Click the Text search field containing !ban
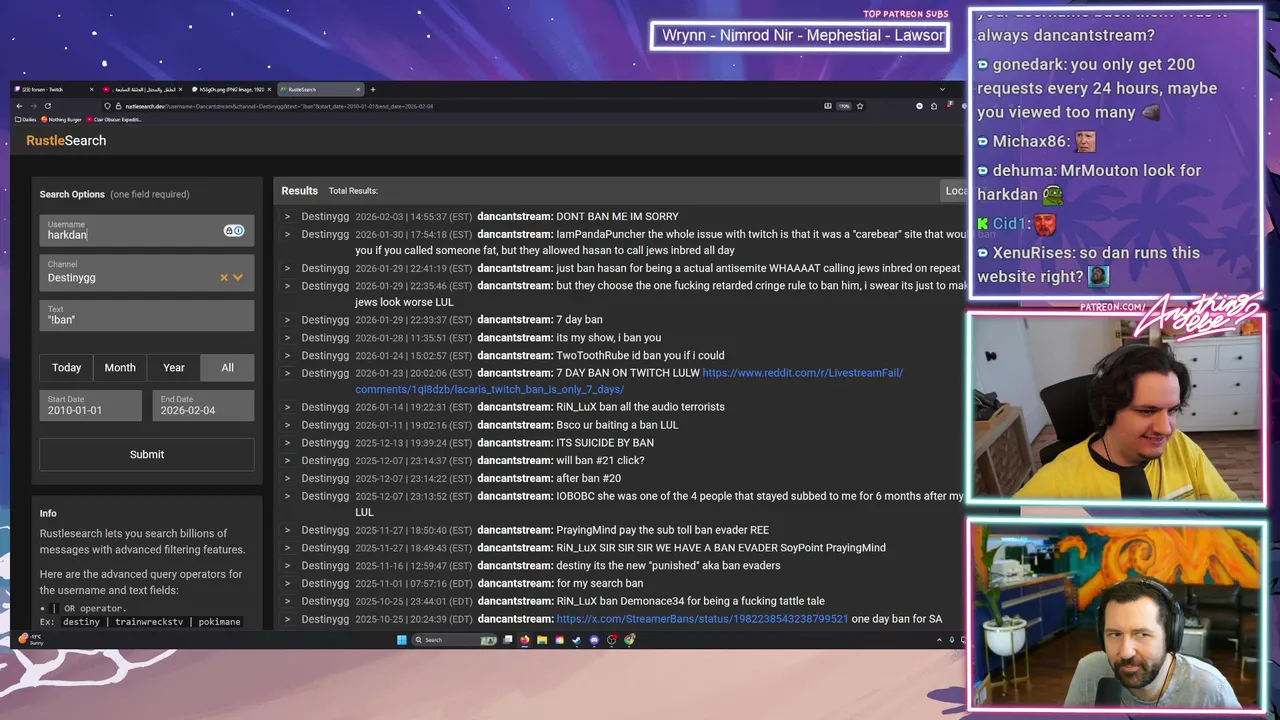This screenshot has width=1280, height=720. pos(147,315)
